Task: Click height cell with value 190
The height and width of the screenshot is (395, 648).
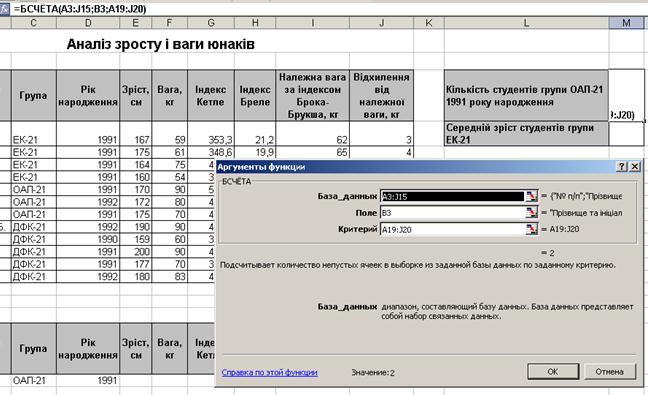Action: (136, 227)
